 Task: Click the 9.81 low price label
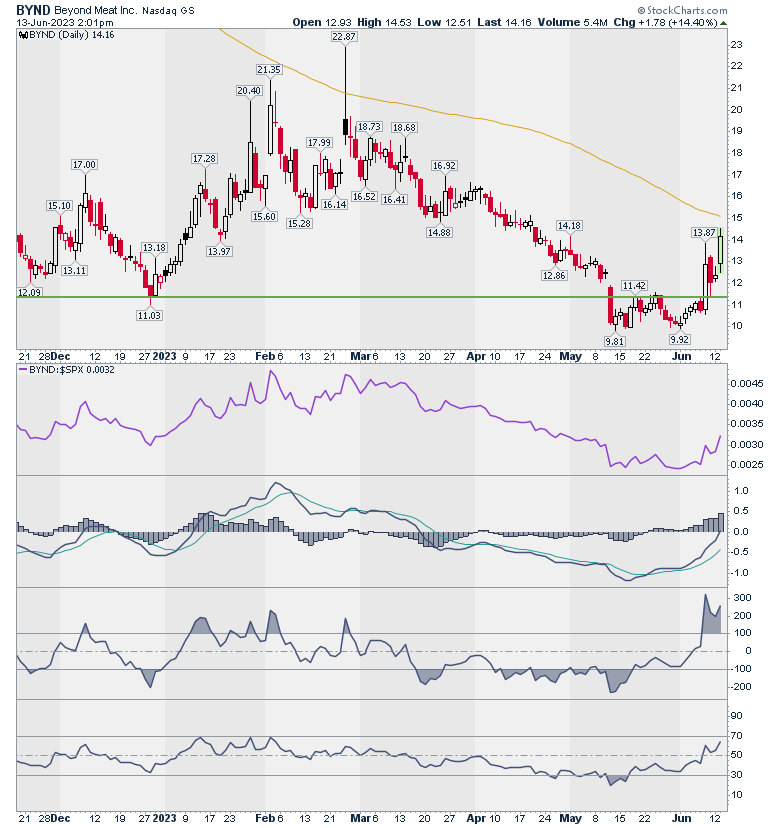pos(614,341)
